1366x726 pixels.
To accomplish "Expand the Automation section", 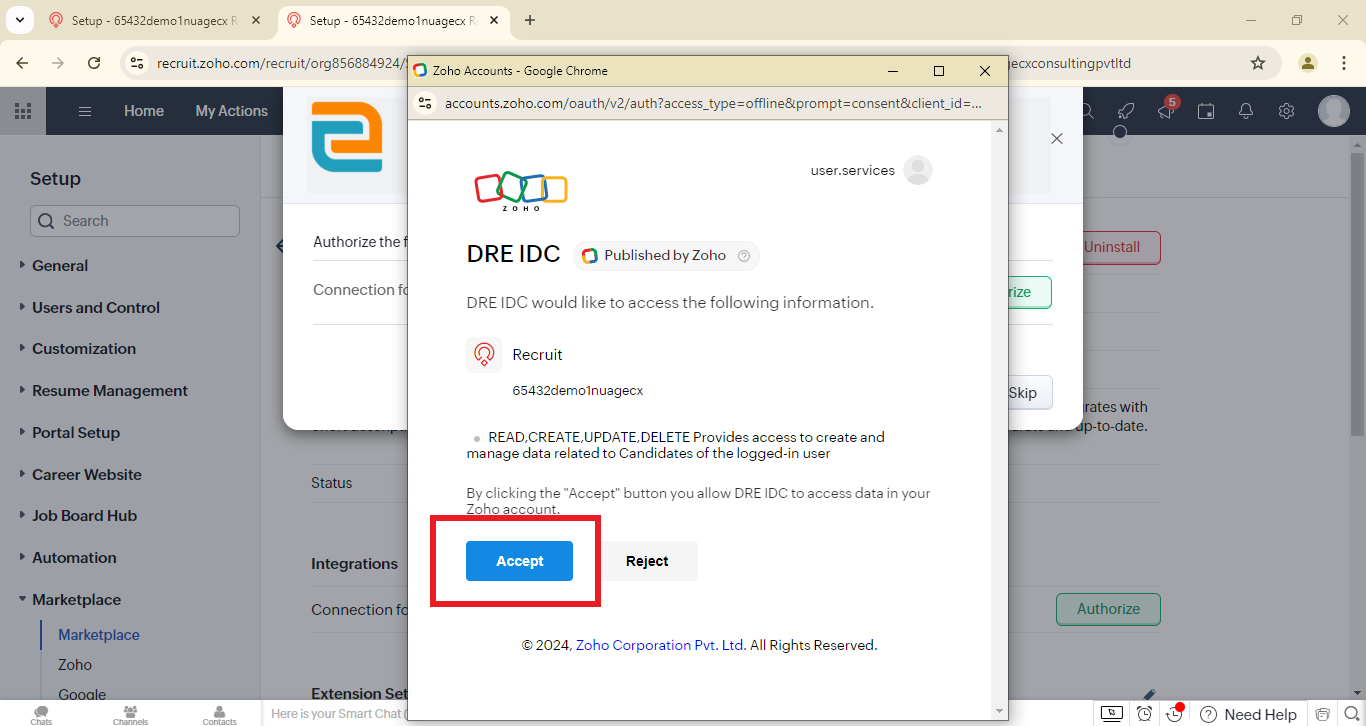I will [74, 558].
